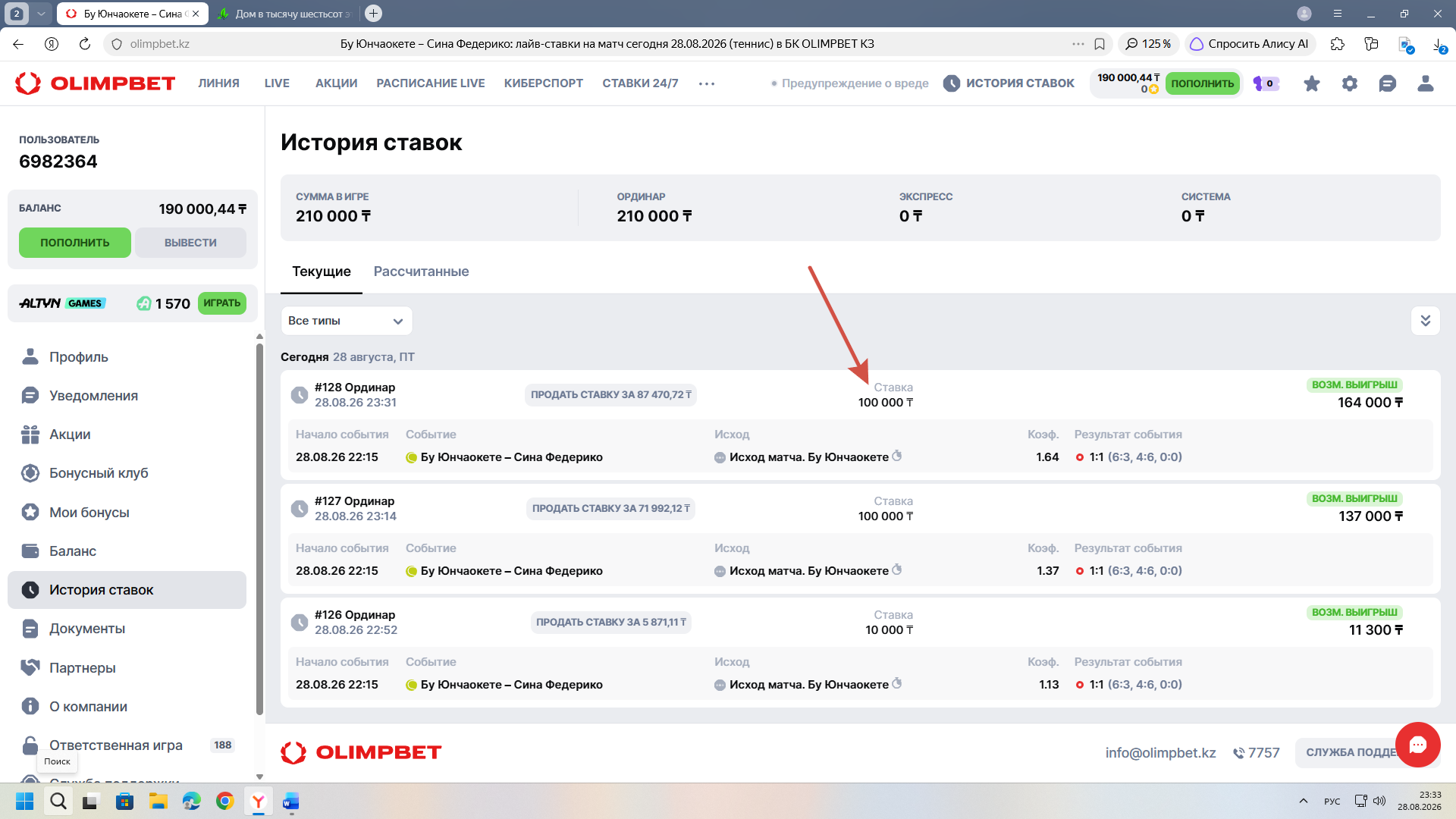
Task: Open the АКЦИИ header menu item
Action: point(337,83)
